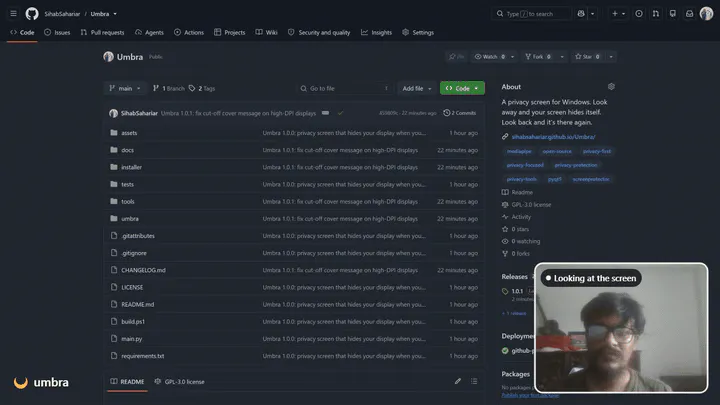Viewport: 720px width, 405px height.
Task: Open the notifications inbox icon
Action: (690, 14)
